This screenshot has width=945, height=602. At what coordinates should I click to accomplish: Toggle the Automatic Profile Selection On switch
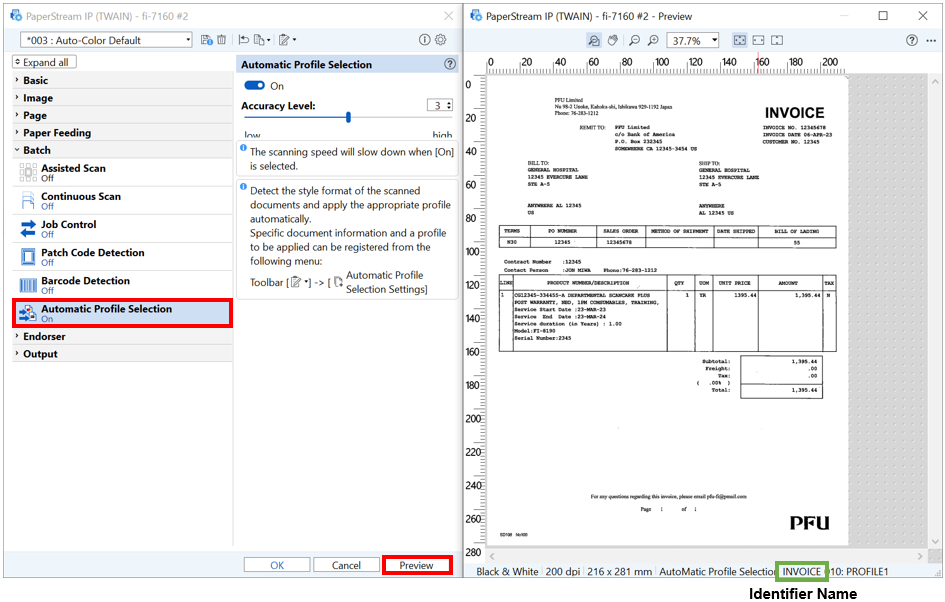(x=254, y=86)
